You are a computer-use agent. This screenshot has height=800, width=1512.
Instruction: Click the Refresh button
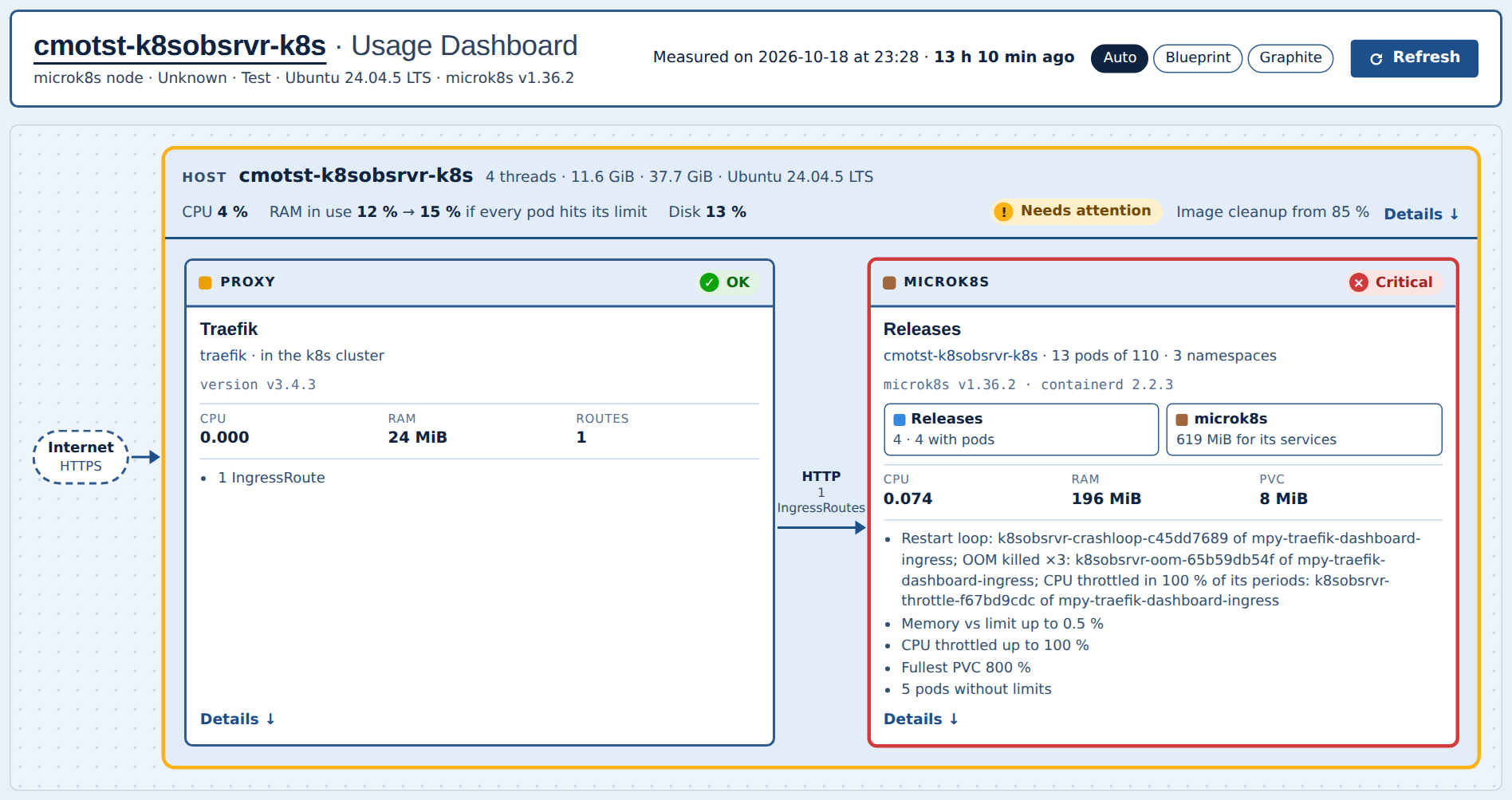pyautogui.click(x=1414, y=58)
